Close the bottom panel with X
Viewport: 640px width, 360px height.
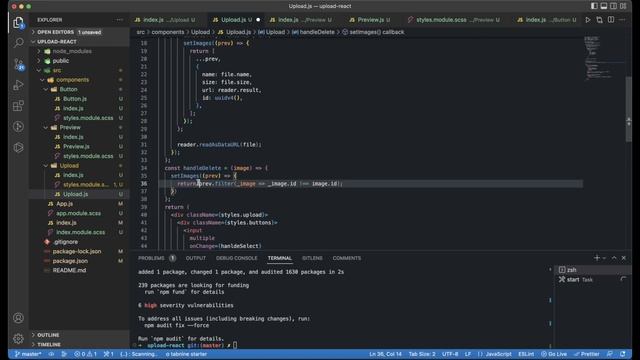pyautogui.click(x=624, y=258)
